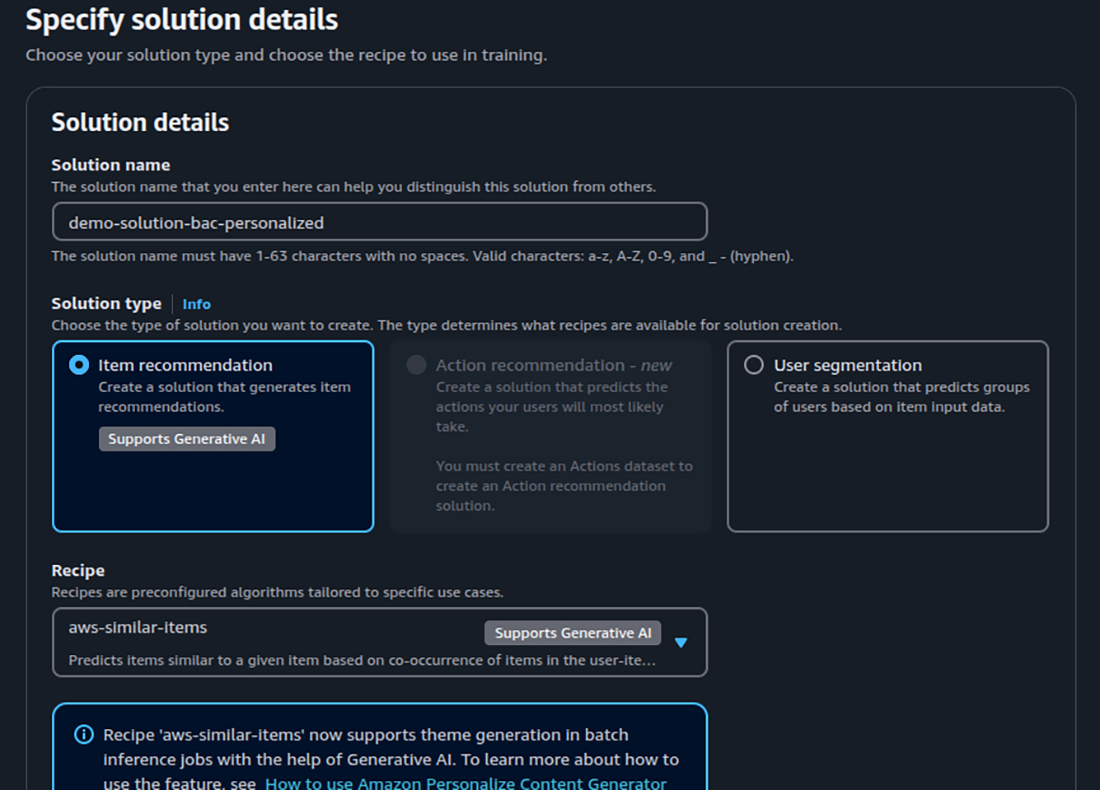This screenshot has height=790, width=1100.
Task: Click the Solution name label
Action: [x=111, y=165]
